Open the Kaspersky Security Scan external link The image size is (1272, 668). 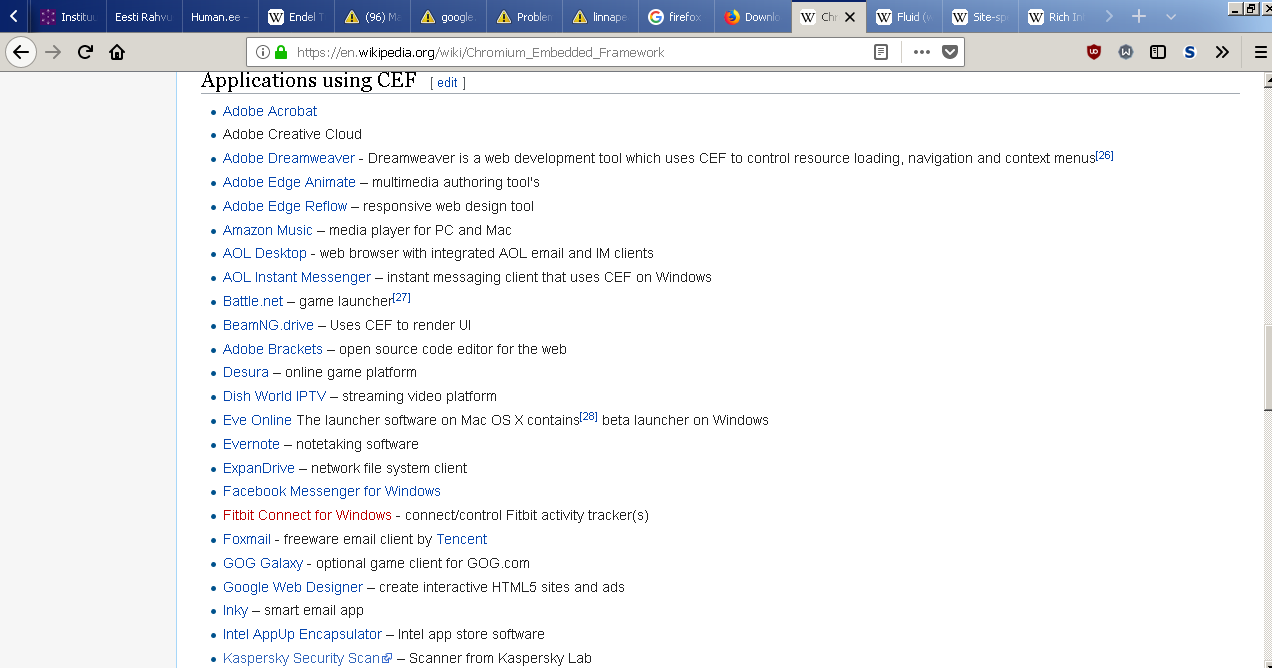pyautogui.click(x=307, y=658)
